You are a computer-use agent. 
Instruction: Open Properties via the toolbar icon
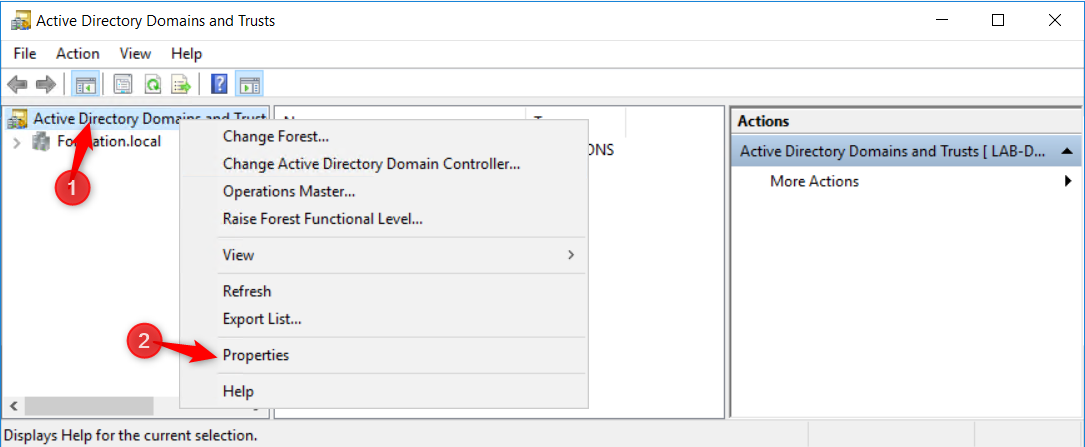(x=123, y=84)
